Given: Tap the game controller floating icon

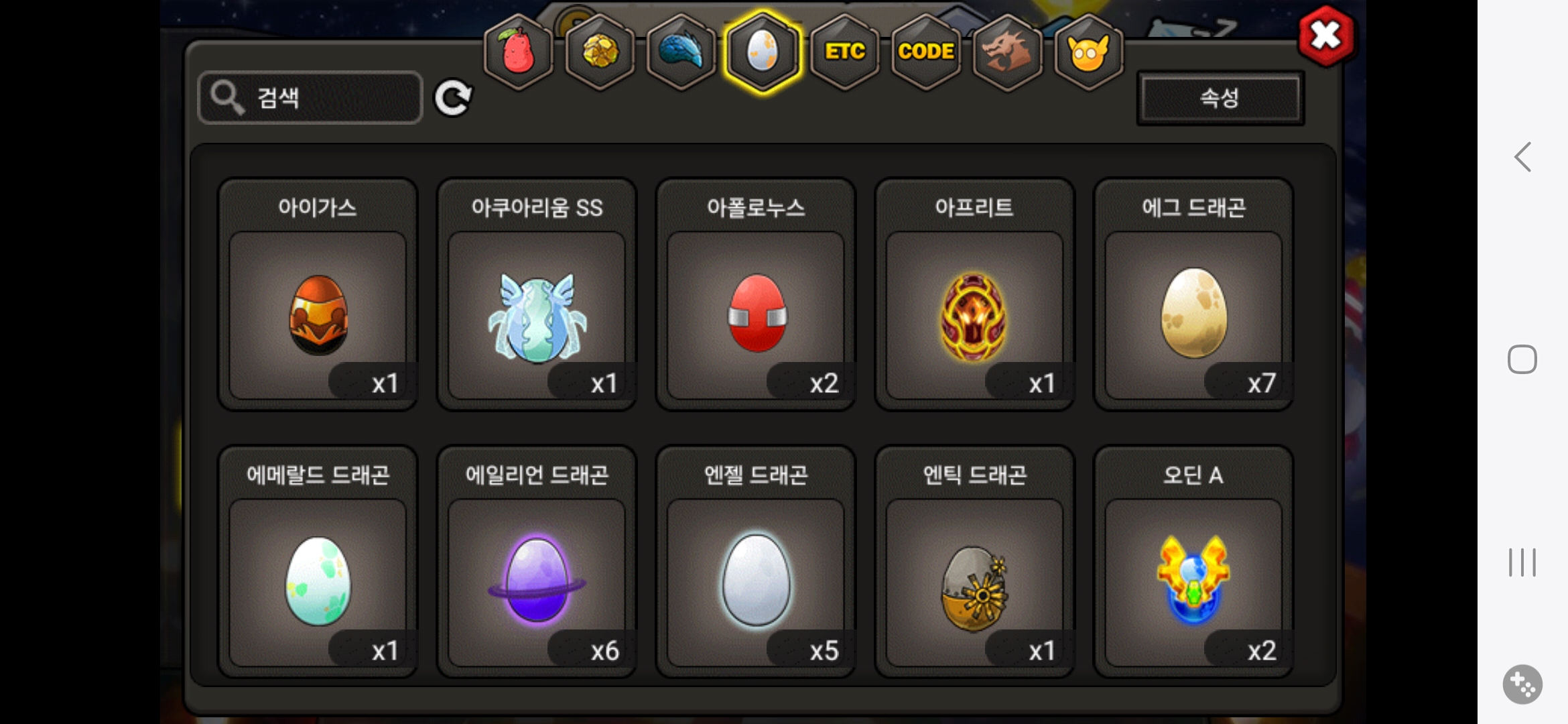Looking at the screenshot, I should (x=1522, y=684).
